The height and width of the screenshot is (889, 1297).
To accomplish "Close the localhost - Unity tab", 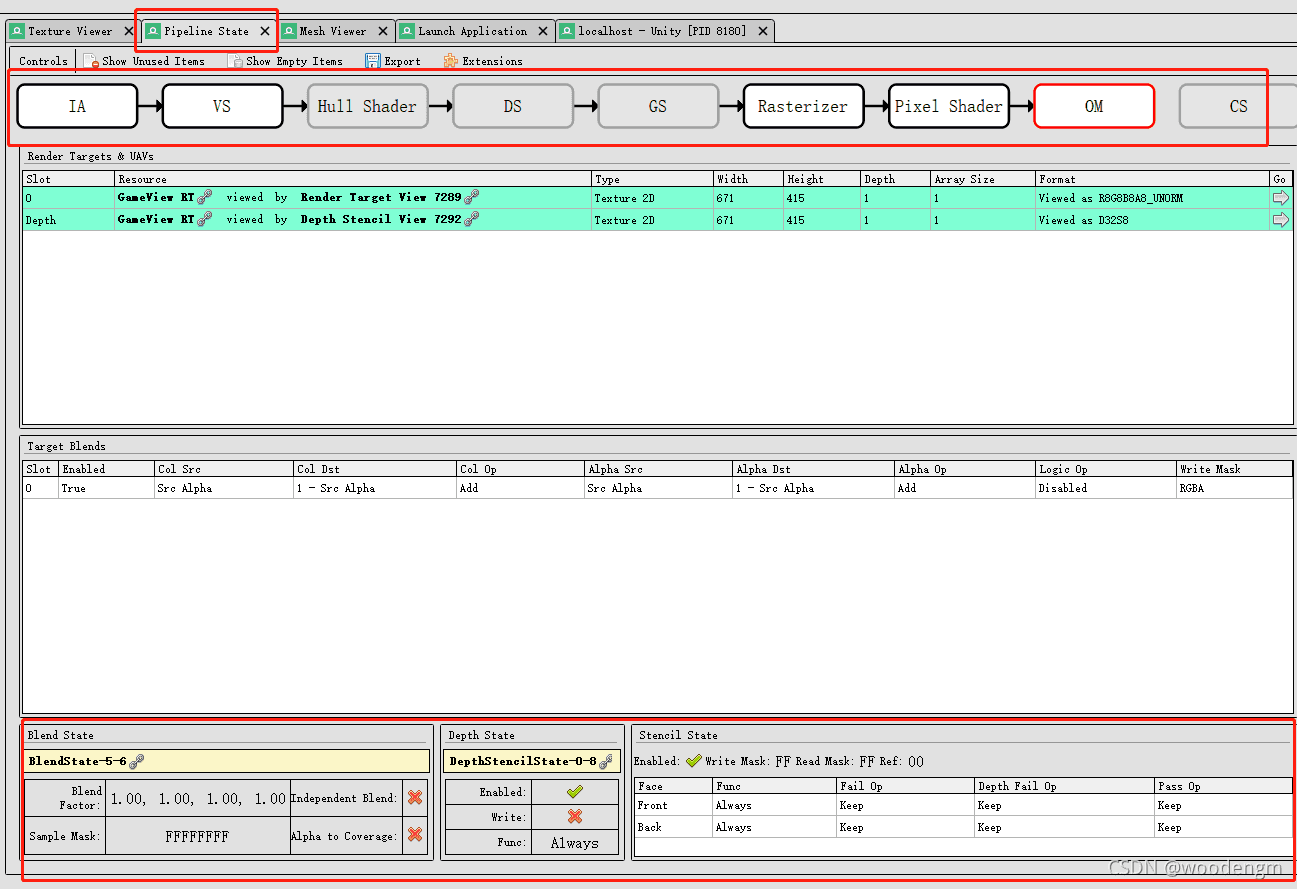I will tap(763, 31).
